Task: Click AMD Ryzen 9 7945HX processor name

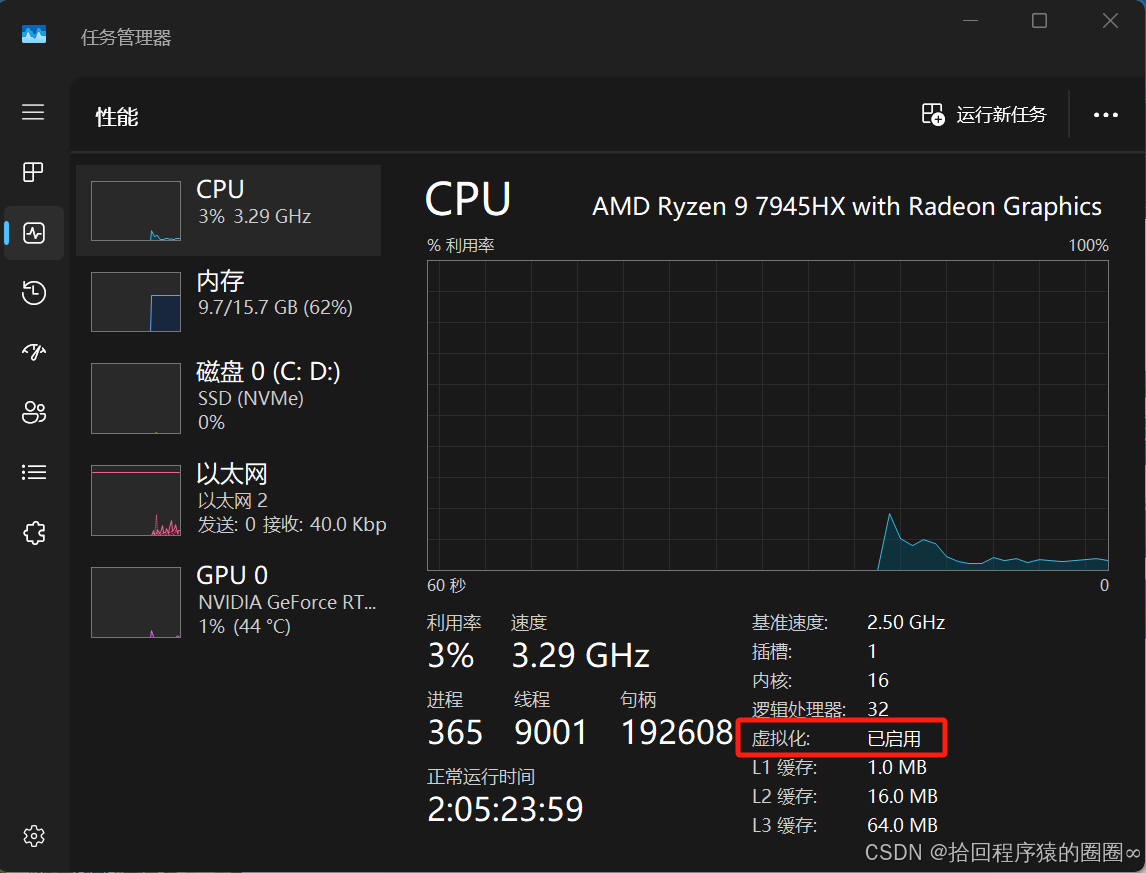Action: coord(846,207)
